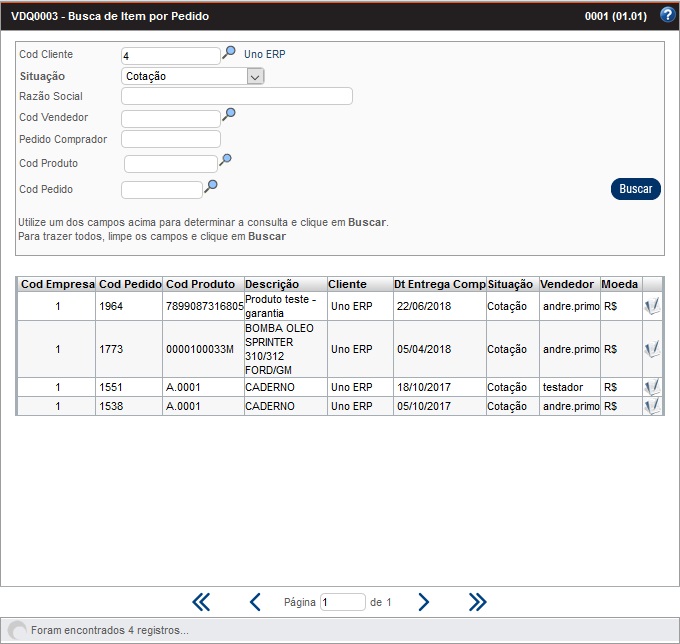Open the Cod Cliente lookup magnifier

tap(229, 52)
